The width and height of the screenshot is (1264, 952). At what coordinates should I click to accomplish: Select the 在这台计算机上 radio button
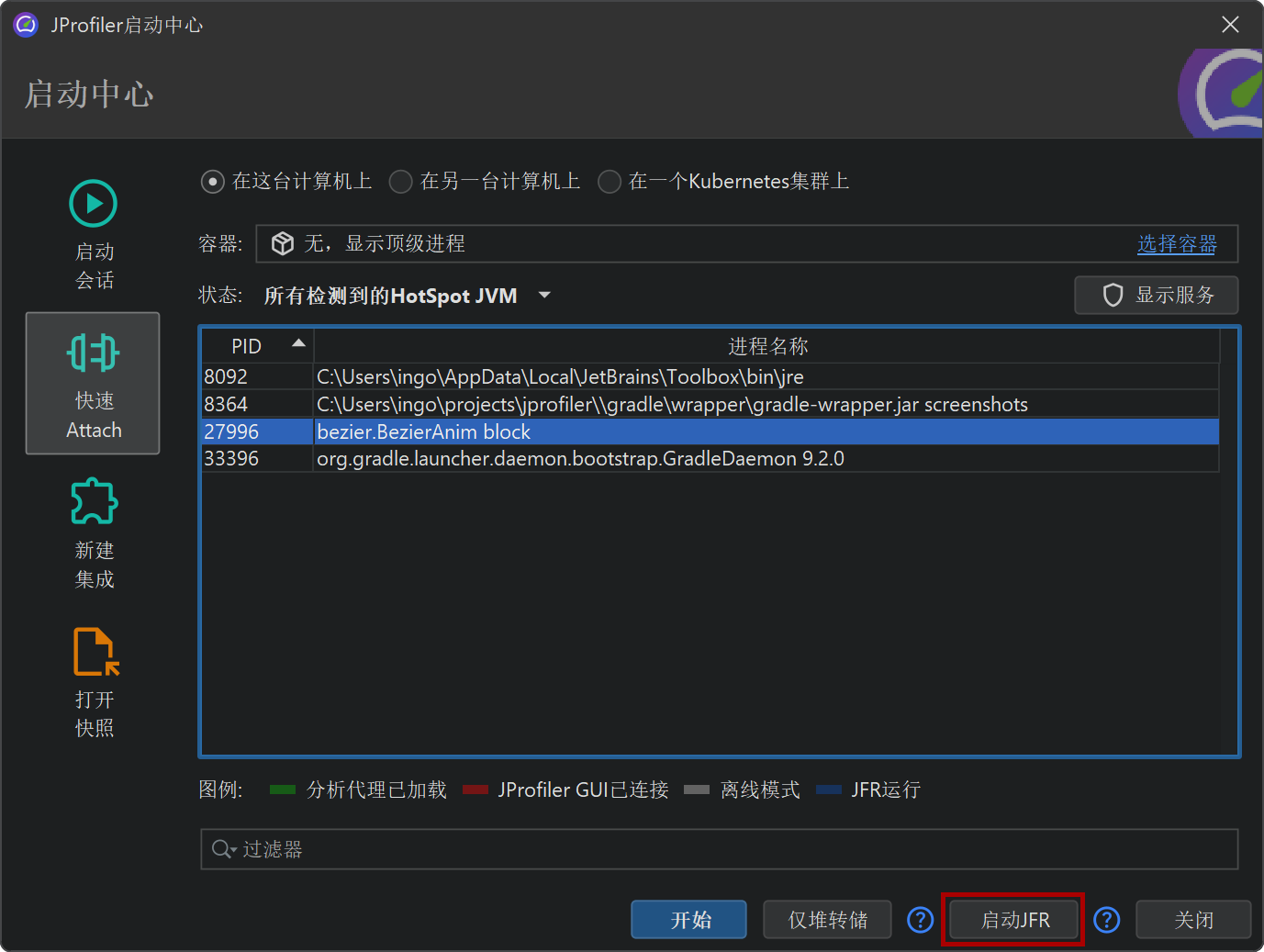click(x=212, y=182)
